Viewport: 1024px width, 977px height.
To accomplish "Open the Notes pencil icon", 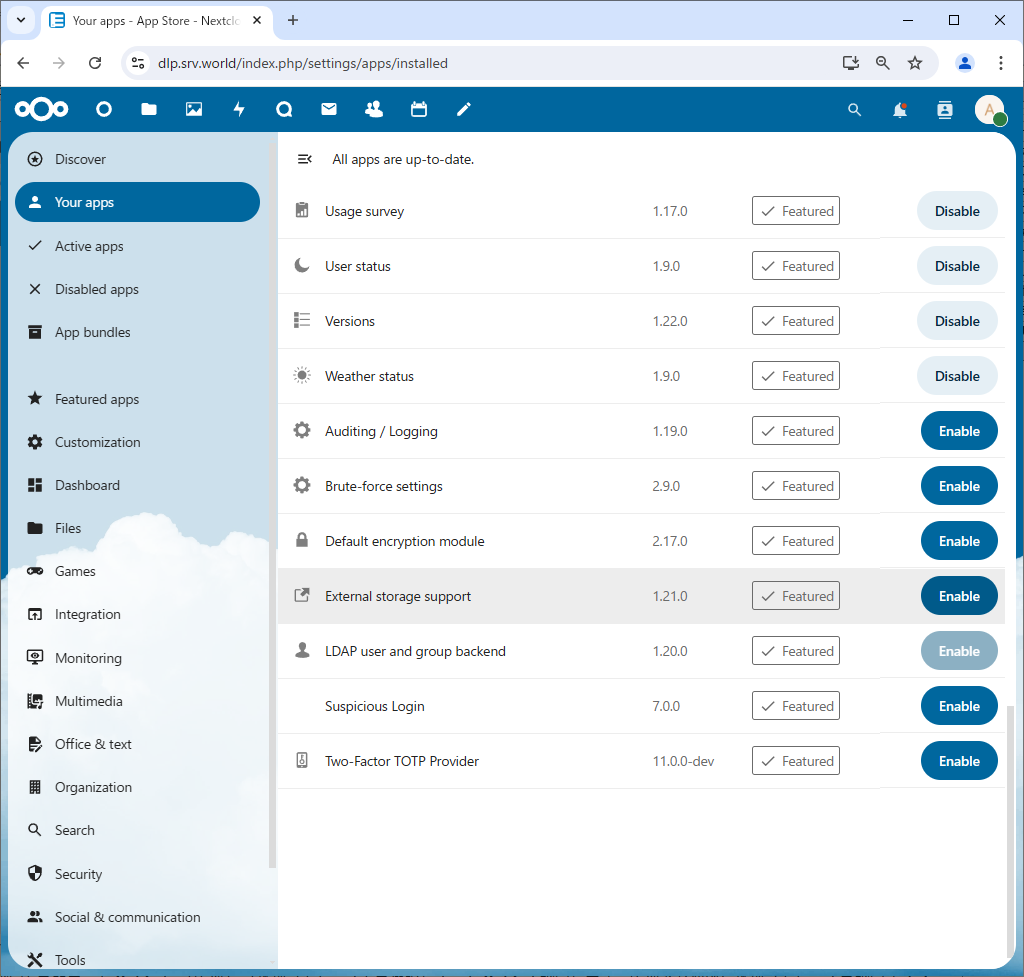I will [464, 110].
